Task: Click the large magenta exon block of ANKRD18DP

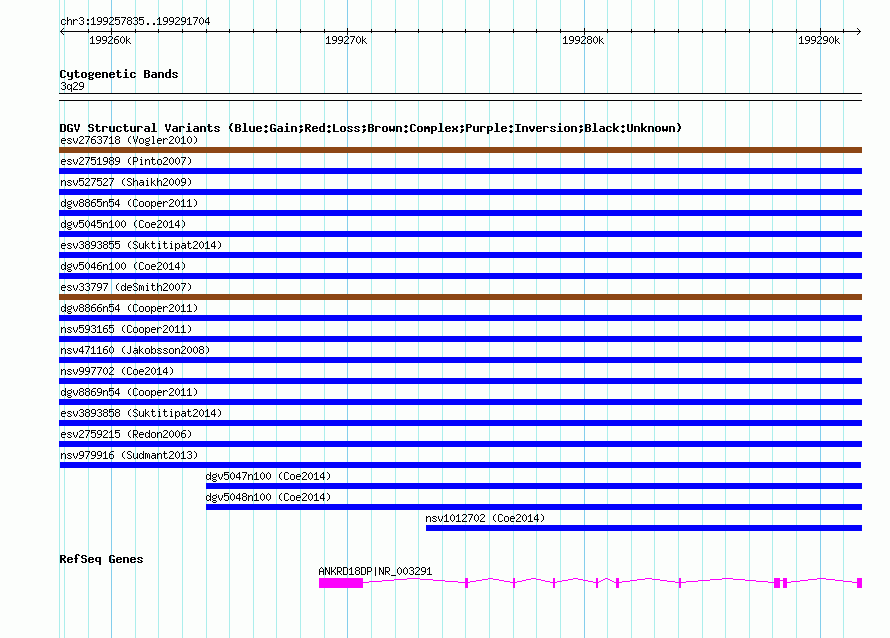Action: [x=340, y=582]
